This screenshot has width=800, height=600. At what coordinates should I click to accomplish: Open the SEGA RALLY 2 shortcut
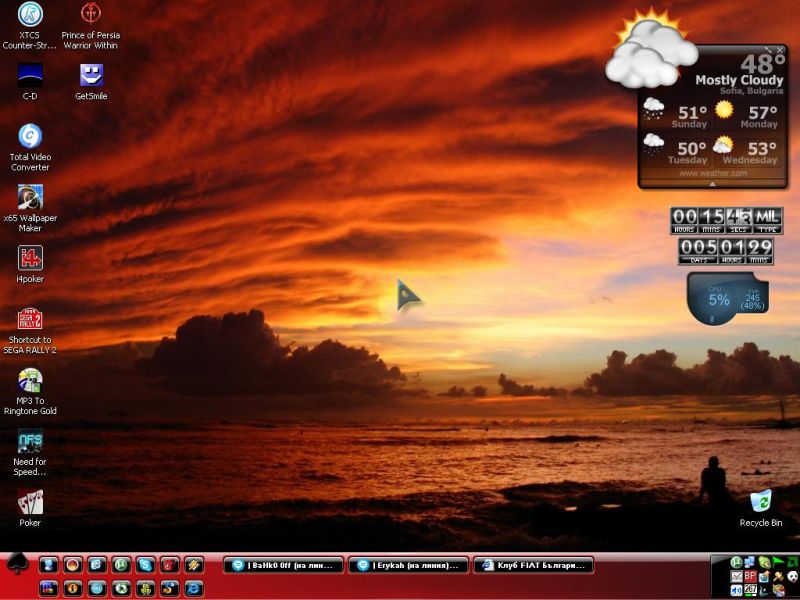click(30, 319)
